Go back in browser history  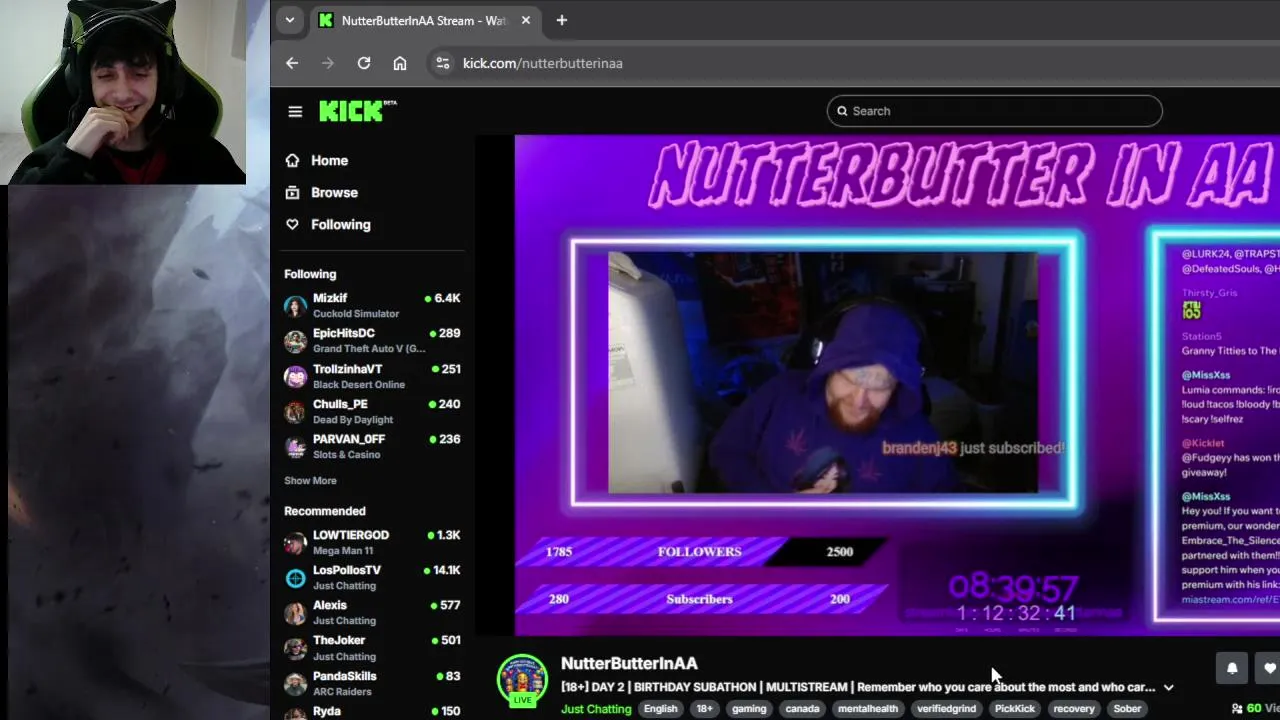pyautogui.click(x=292, y=63)
